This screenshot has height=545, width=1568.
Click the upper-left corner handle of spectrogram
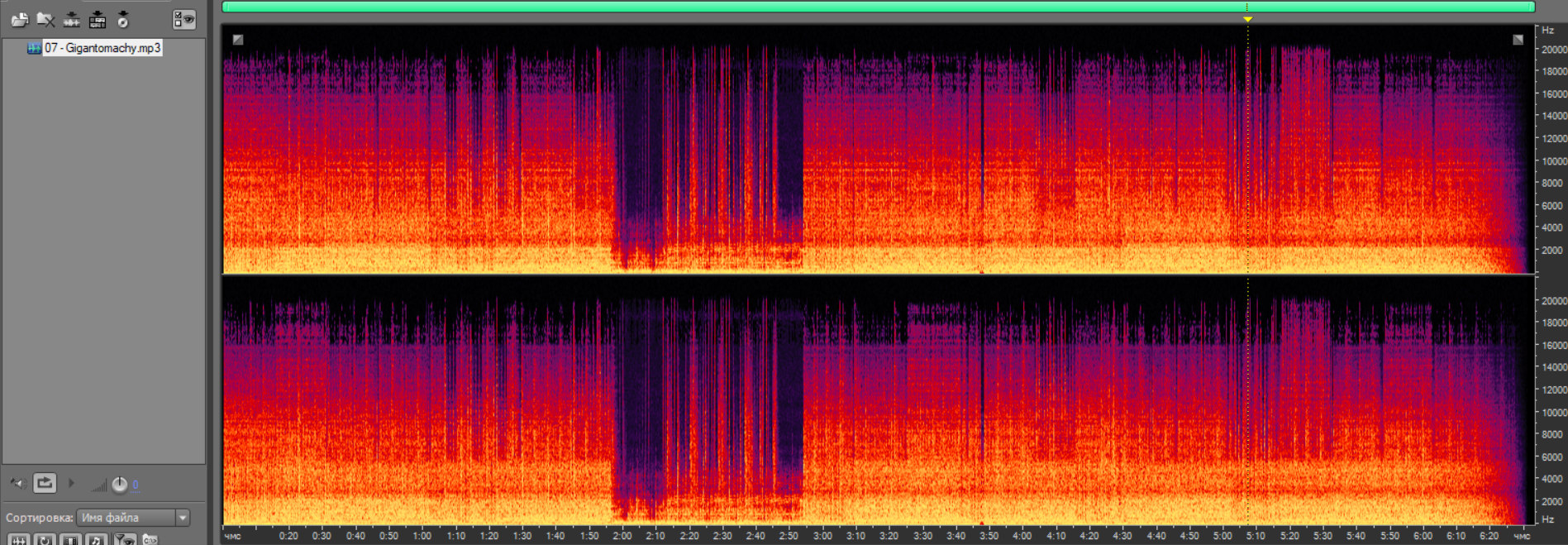point(238,40)
